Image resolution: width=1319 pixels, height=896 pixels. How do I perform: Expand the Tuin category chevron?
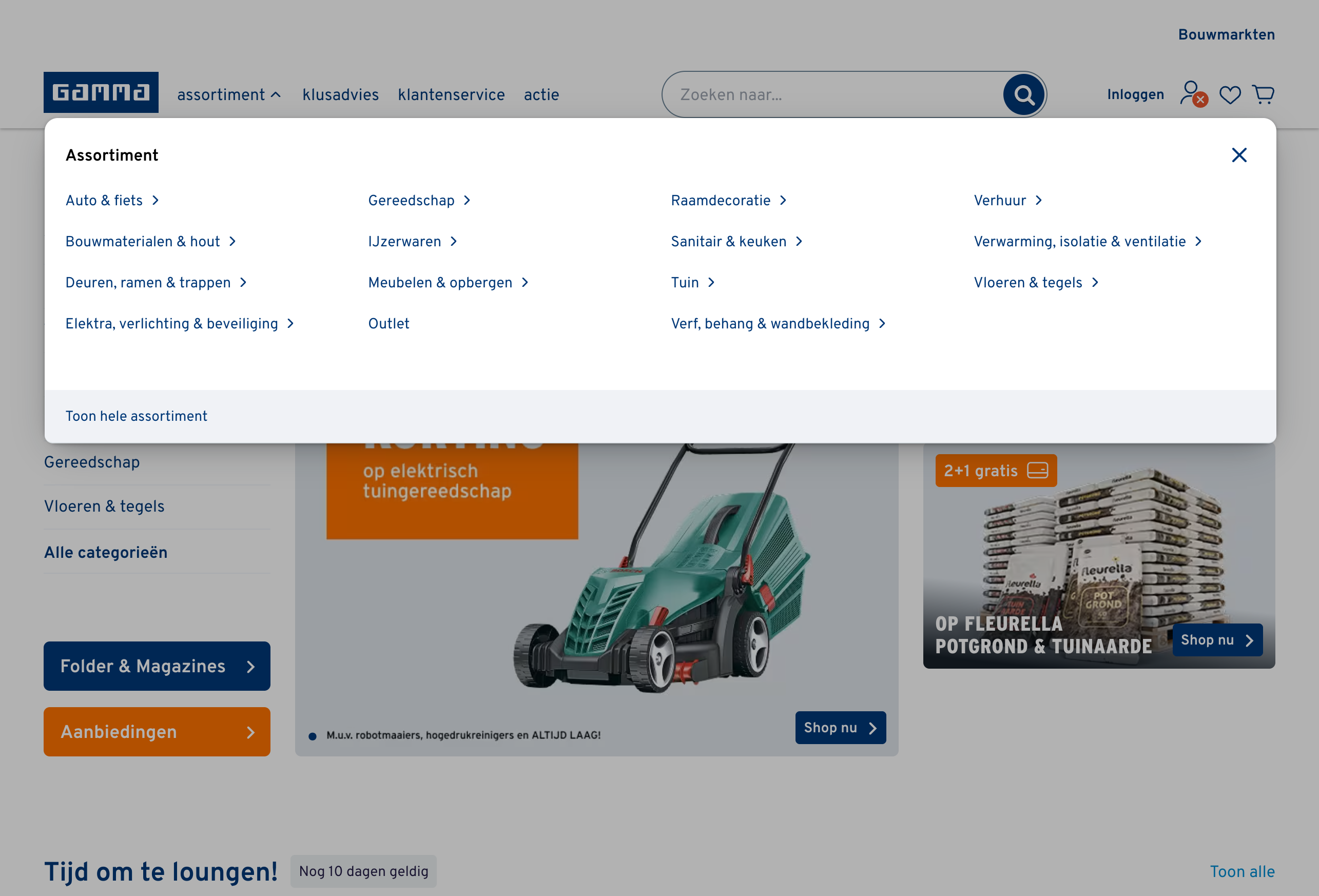712,282
